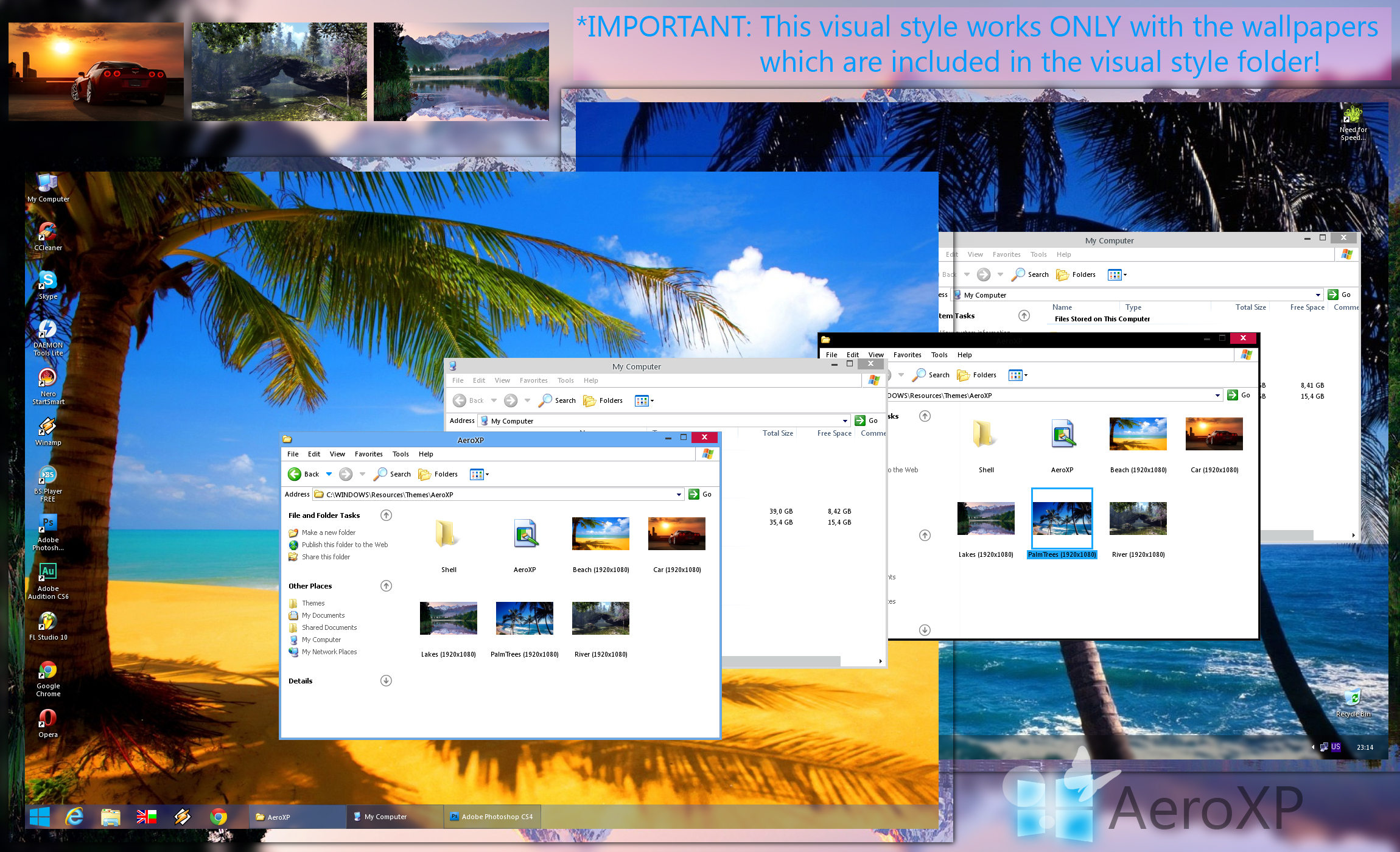1400x852 pixels.
Task: Open Tools menu in AeroXP window
Action: click(x=400, y=454)
